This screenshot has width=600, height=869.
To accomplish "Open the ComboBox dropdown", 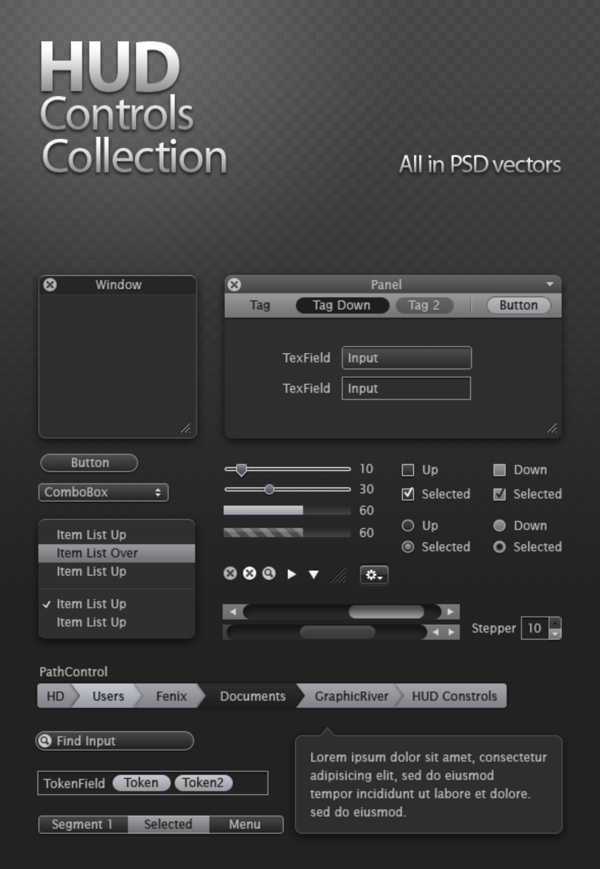I will [103, 492].
